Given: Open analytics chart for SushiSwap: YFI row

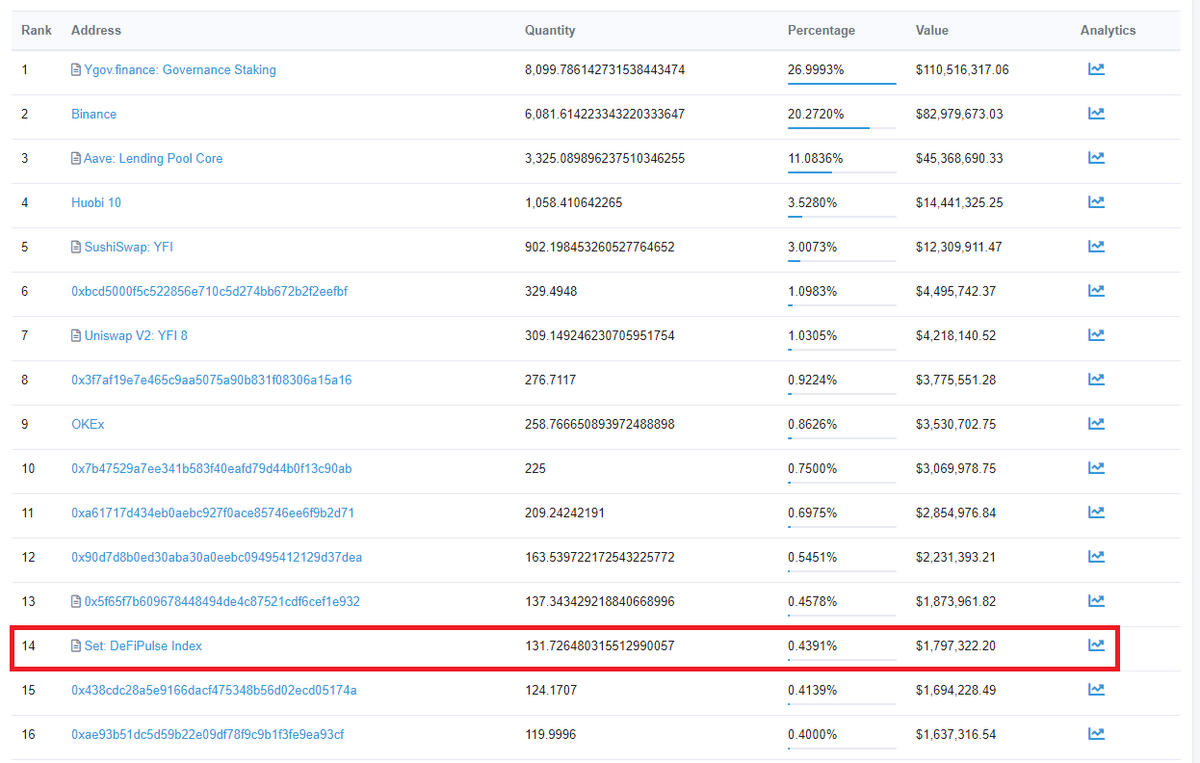Looking at the screenshot, I should click(x=1096, y=247).
